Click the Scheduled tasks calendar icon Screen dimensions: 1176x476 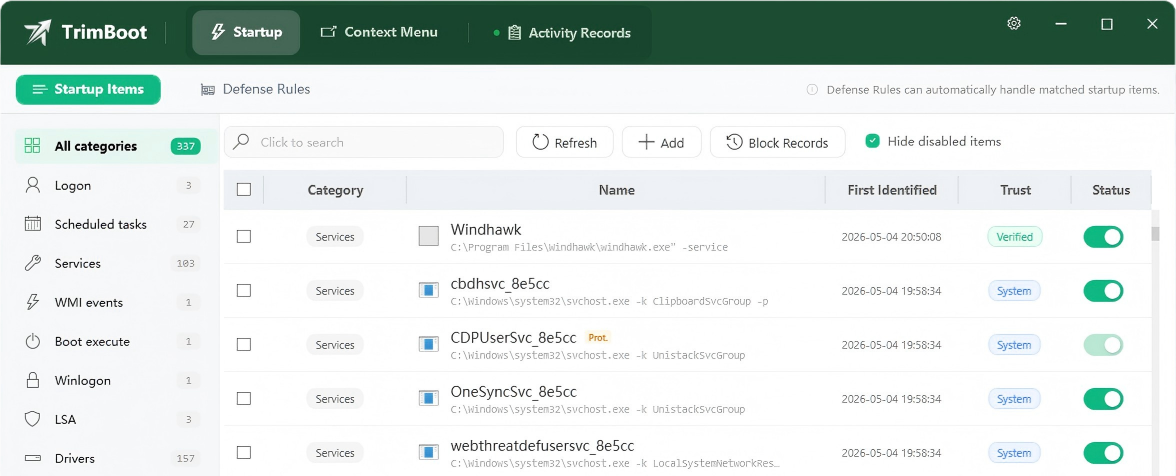click(32, 224)
